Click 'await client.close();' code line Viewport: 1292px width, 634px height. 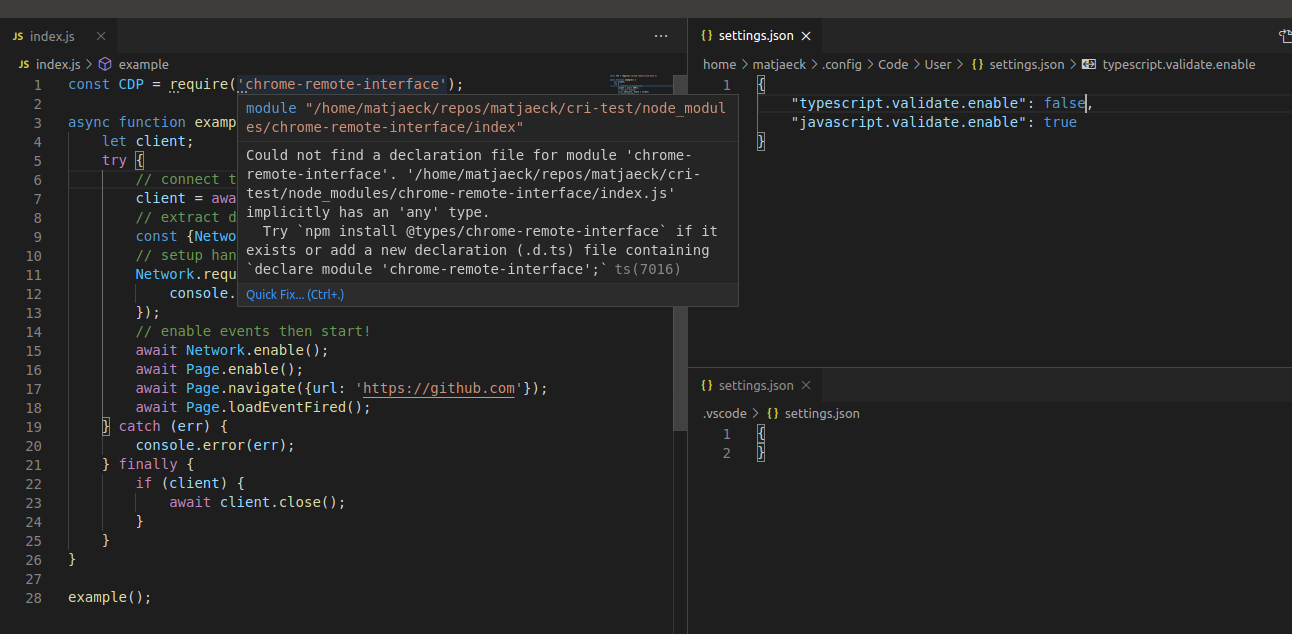click(257, 502)
